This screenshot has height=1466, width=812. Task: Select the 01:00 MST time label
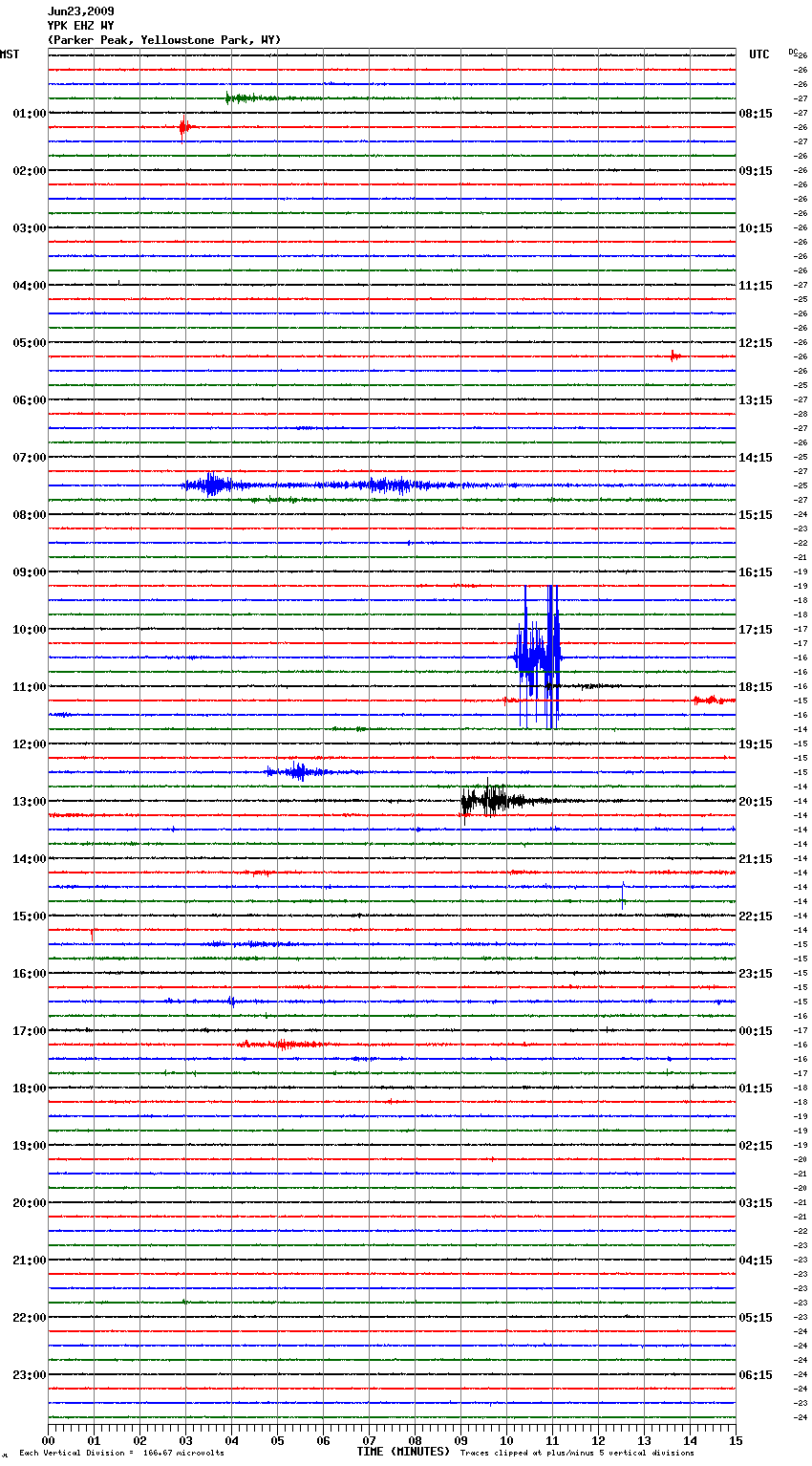click(x=30, y=113)
